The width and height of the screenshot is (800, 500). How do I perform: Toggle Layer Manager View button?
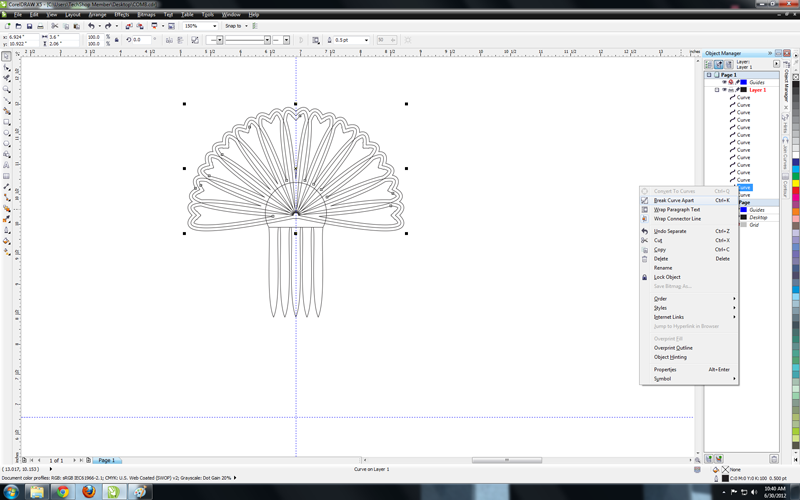click(729, 64)
